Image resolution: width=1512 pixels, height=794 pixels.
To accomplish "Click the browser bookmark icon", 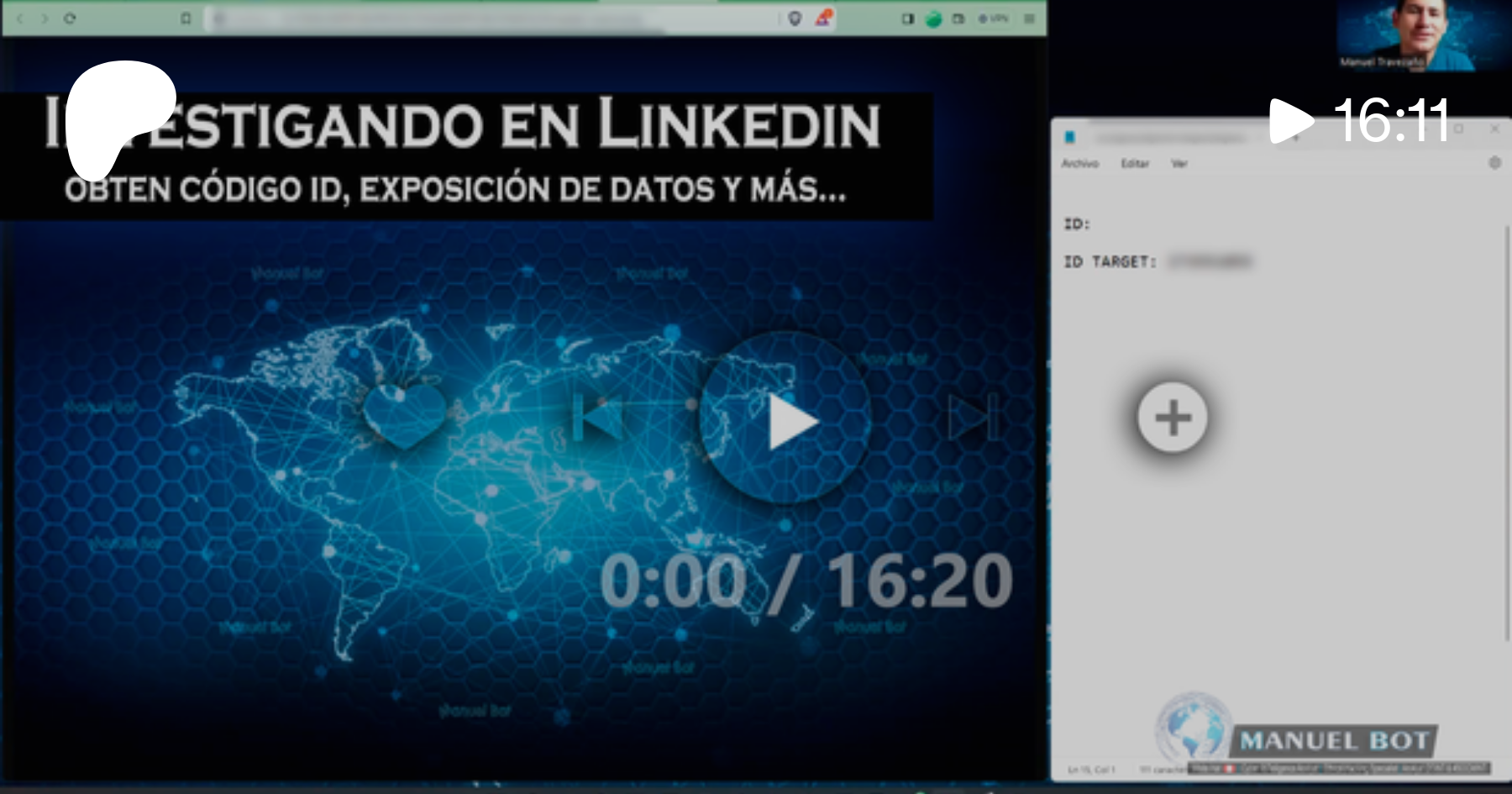I will [x=186, y=18].
